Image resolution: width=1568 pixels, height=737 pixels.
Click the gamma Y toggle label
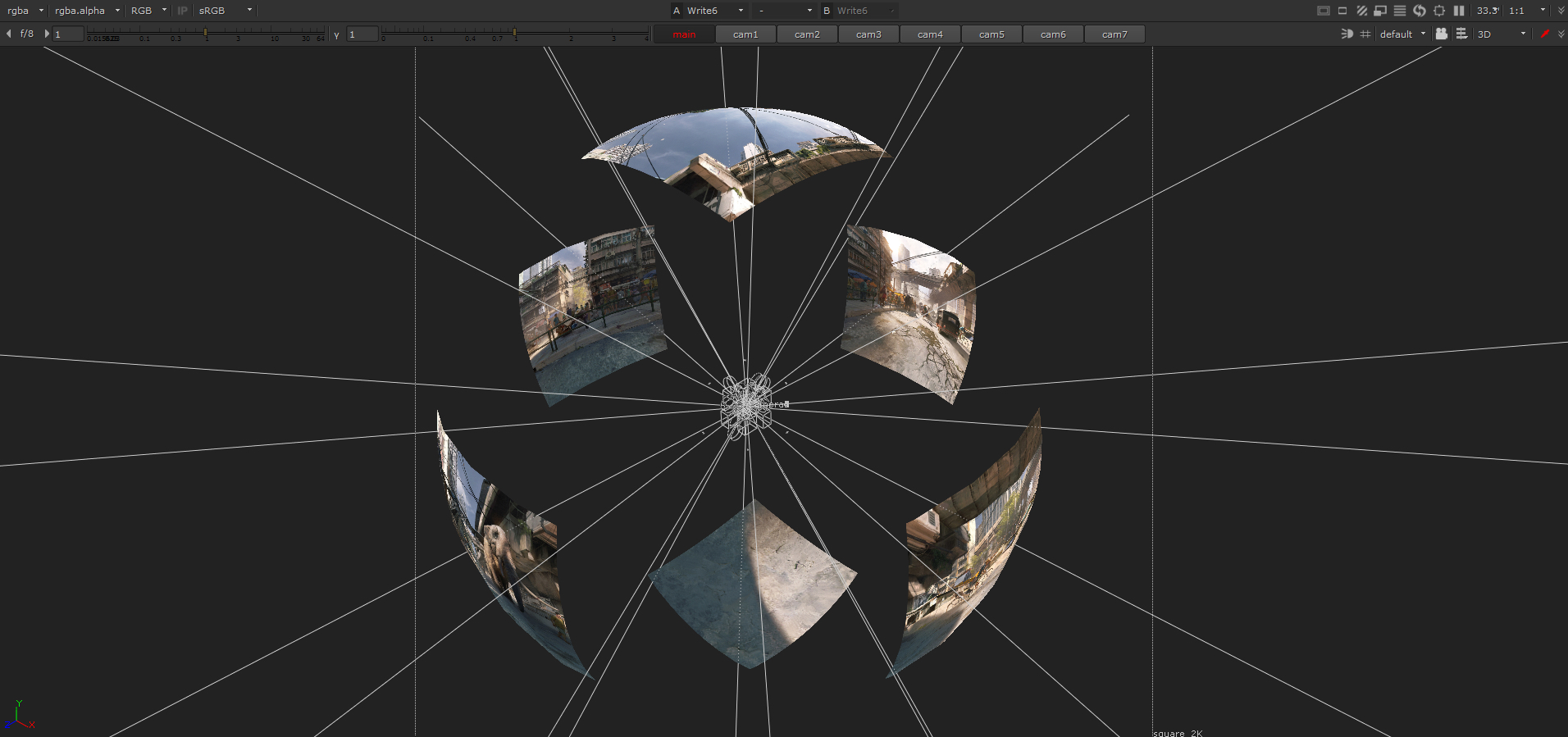coord(336,34)
